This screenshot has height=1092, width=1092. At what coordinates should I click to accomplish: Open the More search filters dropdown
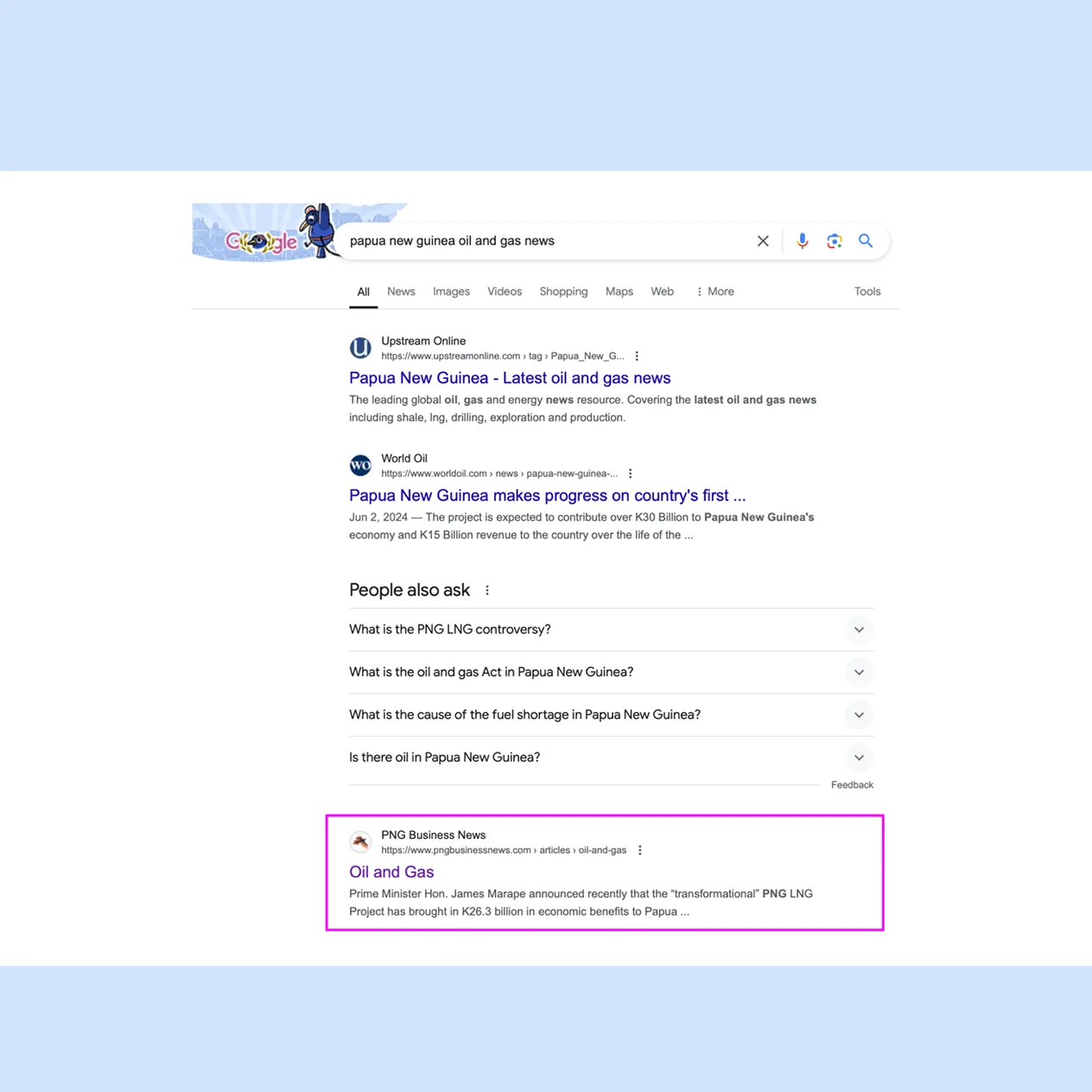tap(714, 292)
